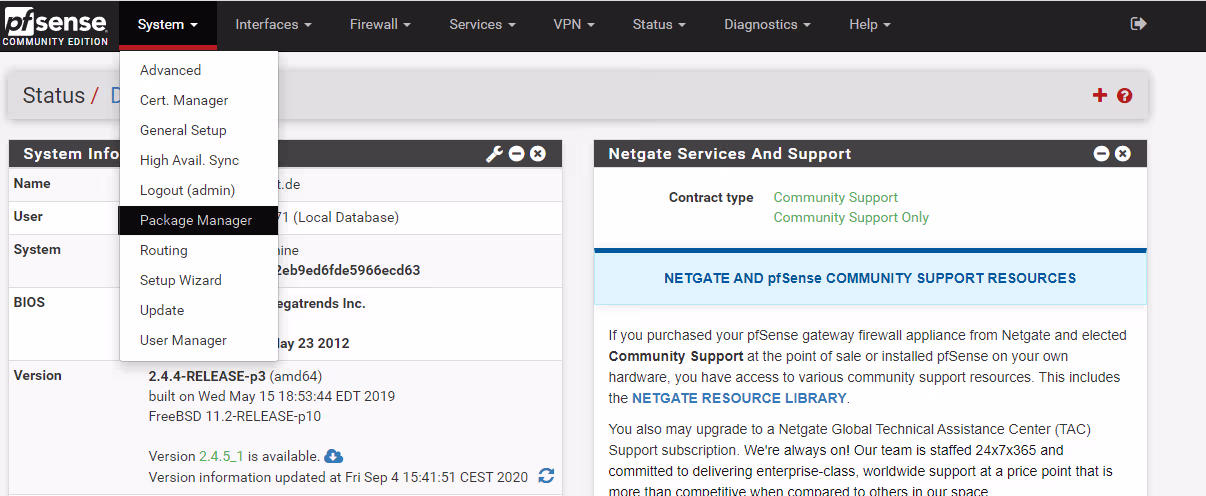Viewport: 1206px width, 496px height.
Task: Close the System Information widget
Action: (x=538, y=154)
